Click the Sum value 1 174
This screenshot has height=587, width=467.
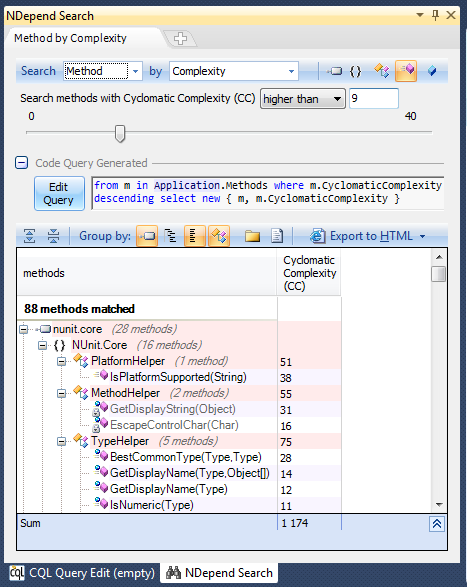[295, 523]
